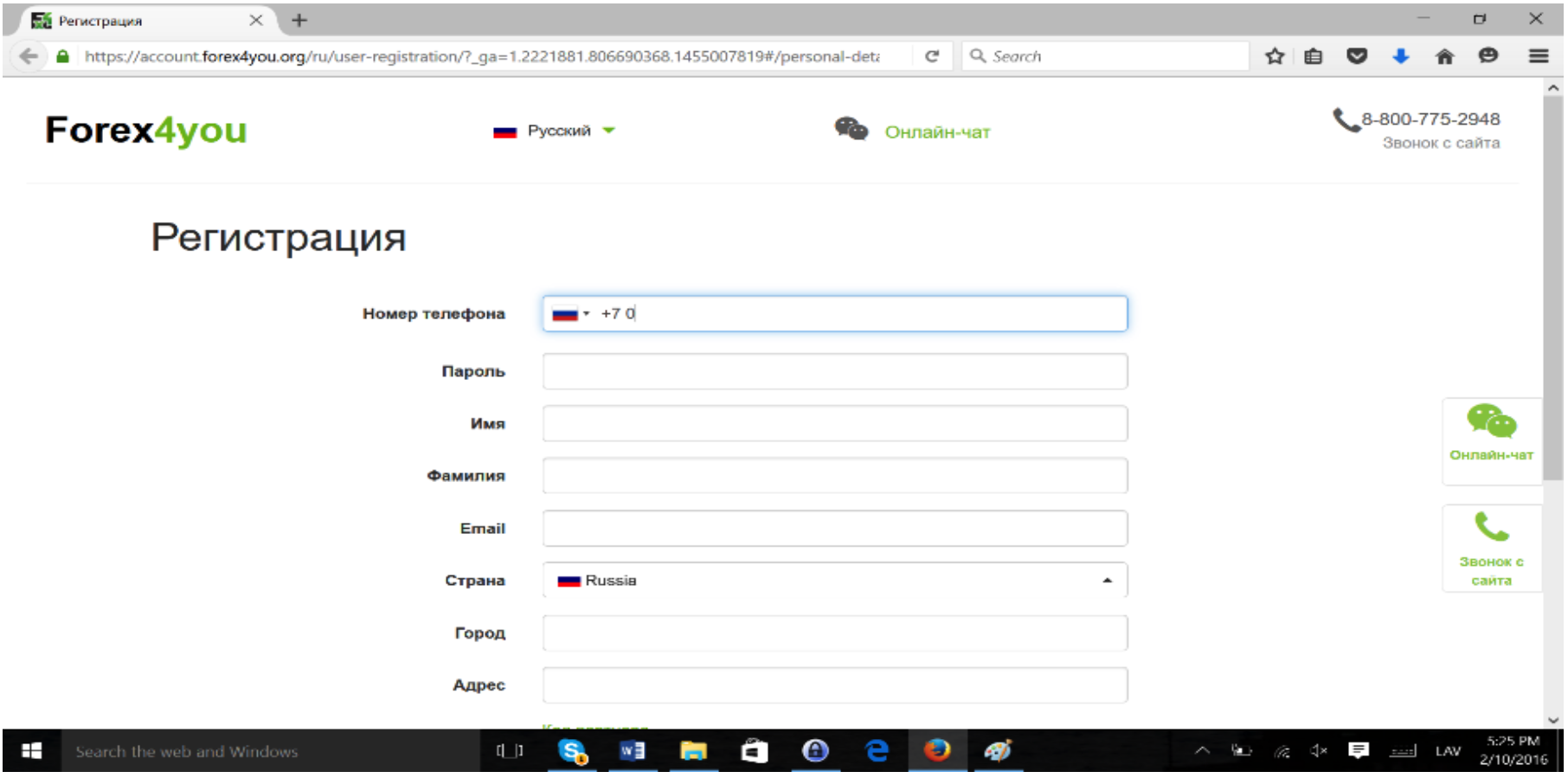Open the Firefox downloads arrow
Screen dimensions: 1568x778
[1400, 56]
